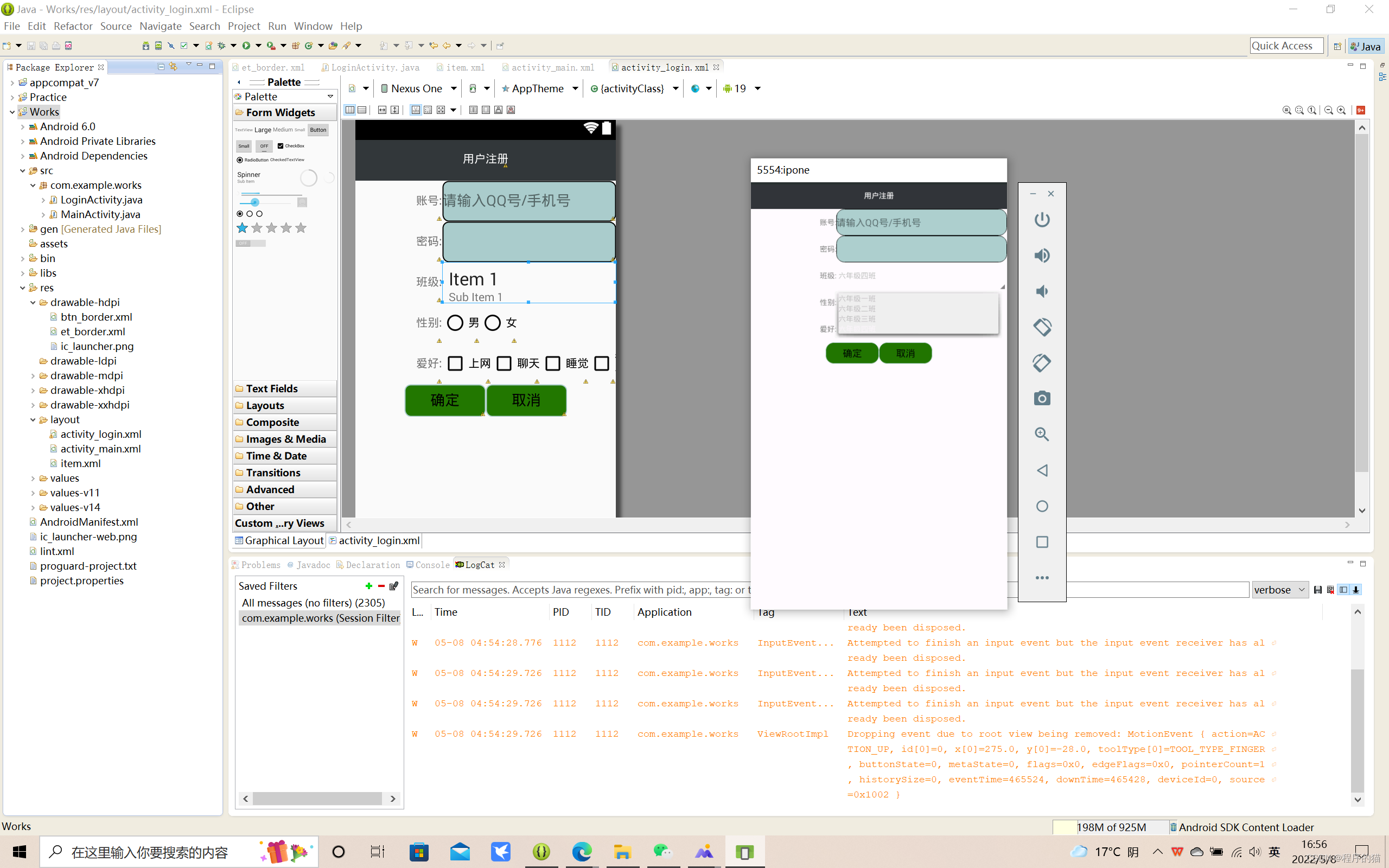
Task: Click the green 确定 button in emulator
Action: (851, 353)
